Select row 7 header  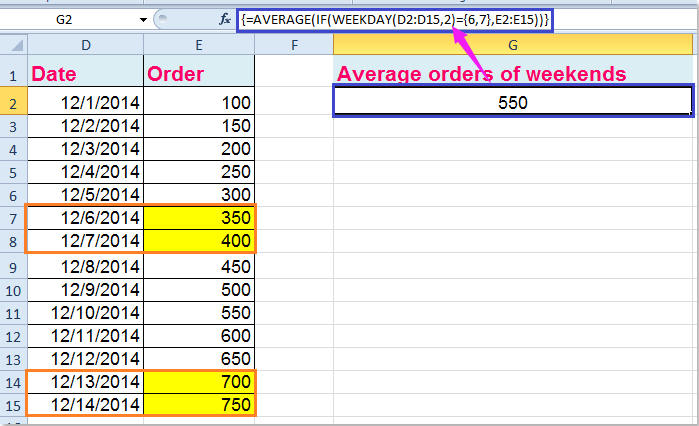click(14, 217)
